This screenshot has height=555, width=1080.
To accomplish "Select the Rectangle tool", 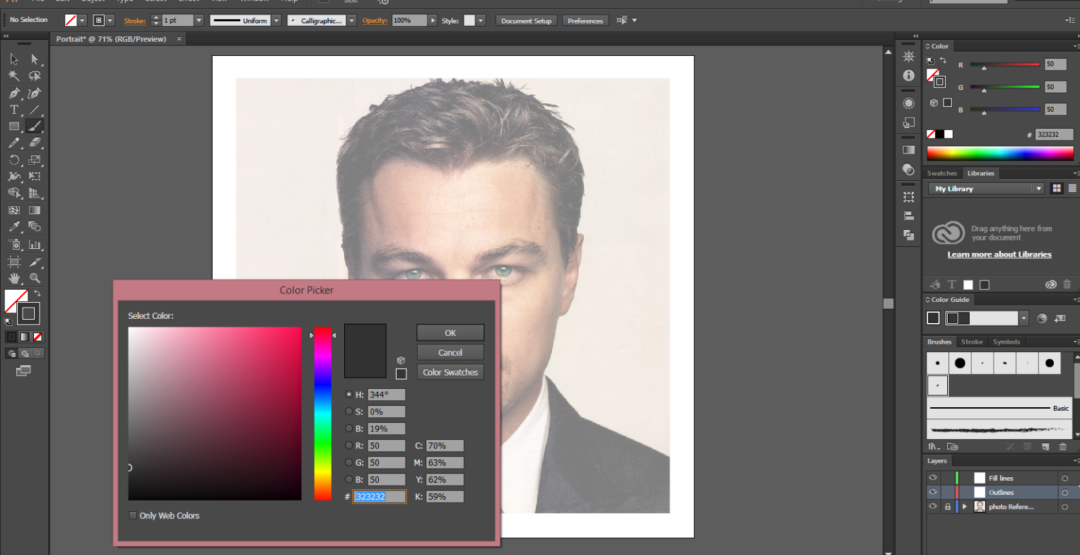I will click(14, 126).
